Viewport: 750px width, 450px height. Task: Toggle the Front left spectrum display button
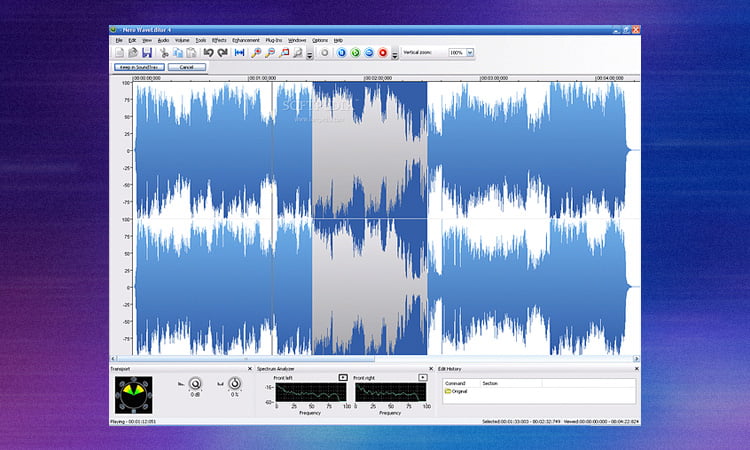343,377
